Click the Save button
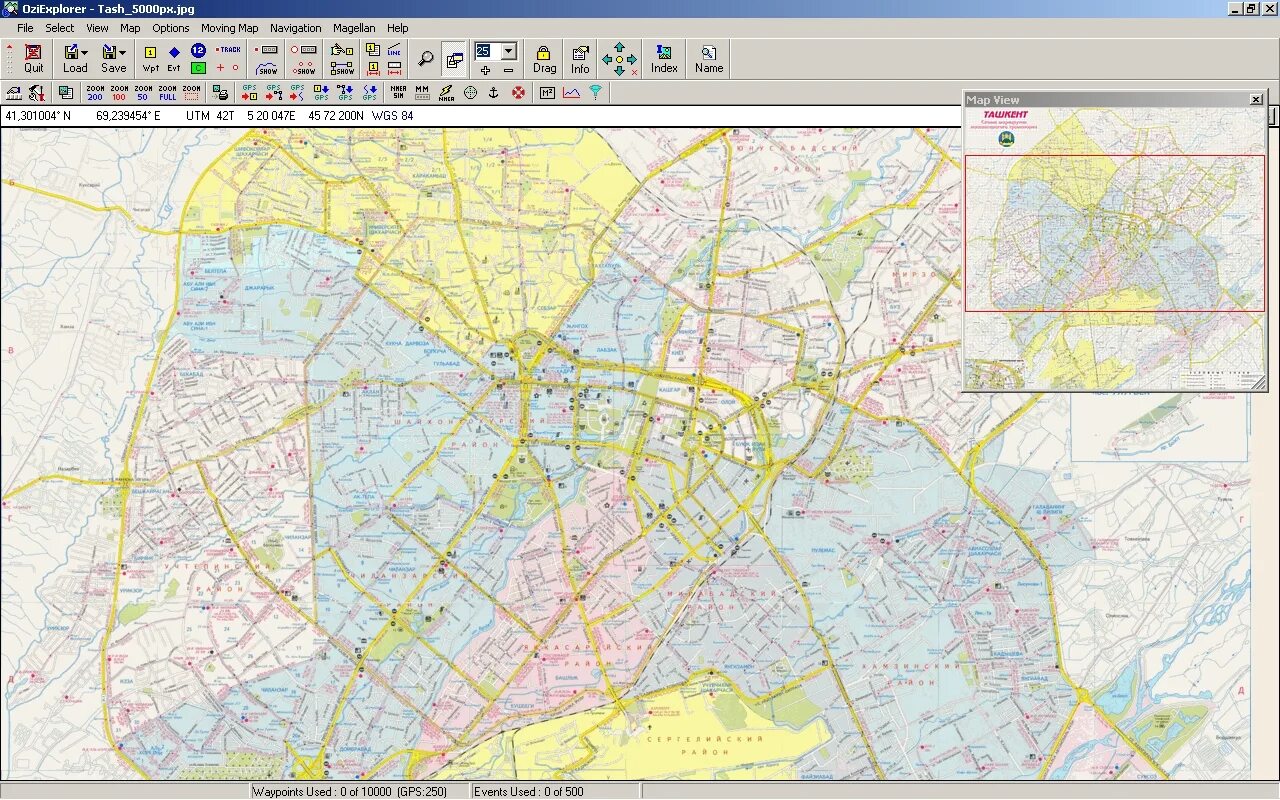This screenshot has height=800, width=1280. (x=114, y=59)
